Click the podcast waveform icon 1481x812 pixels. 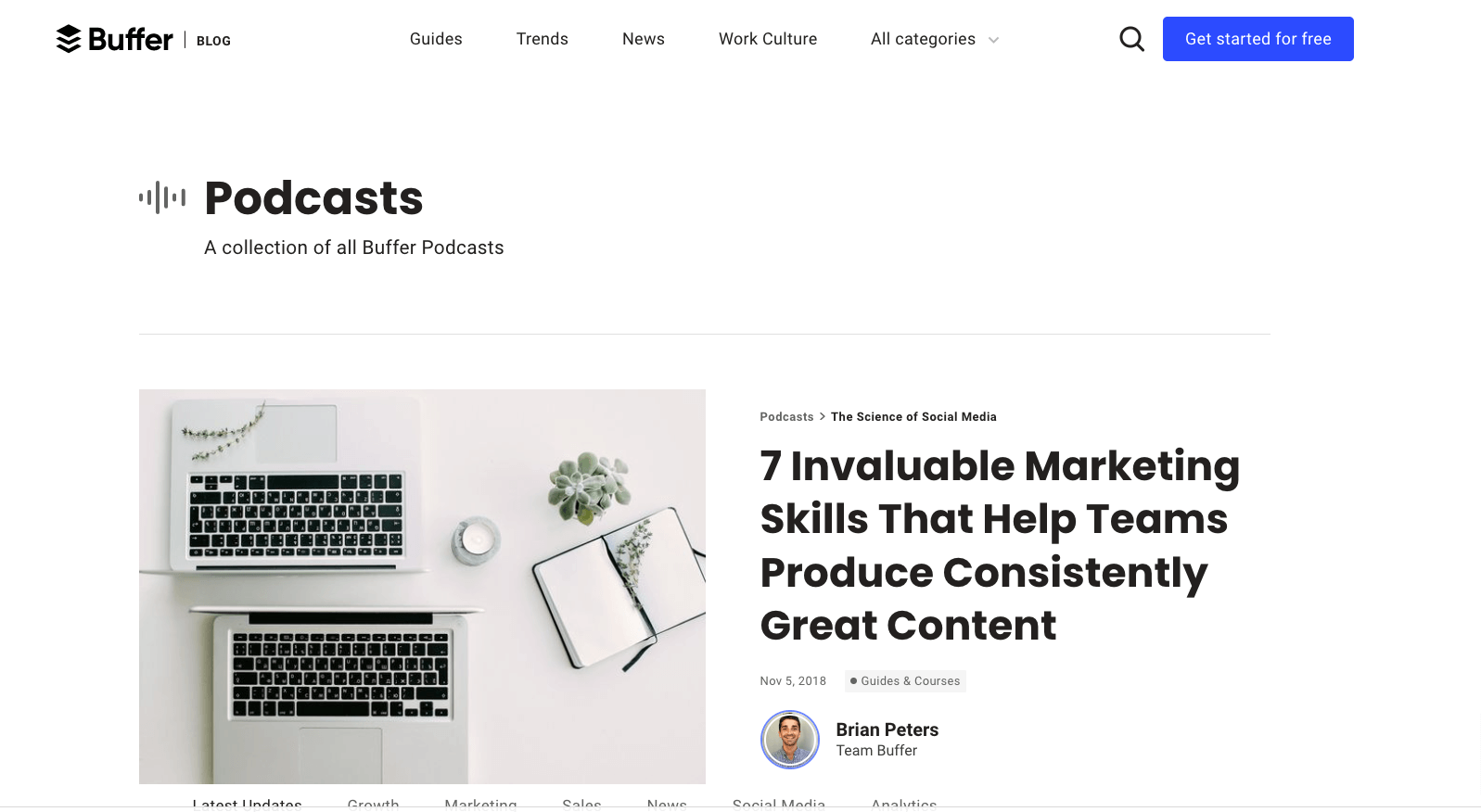162,197
